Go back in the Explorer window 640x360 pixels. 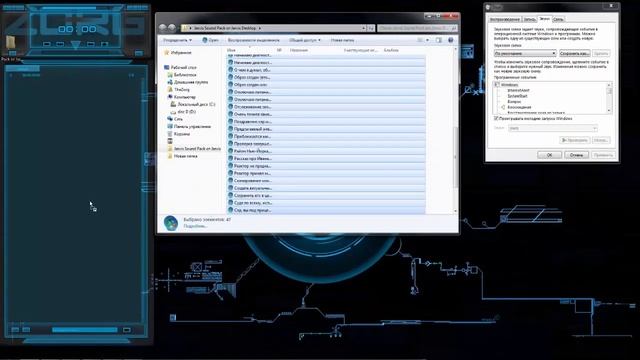click(162, 28)
